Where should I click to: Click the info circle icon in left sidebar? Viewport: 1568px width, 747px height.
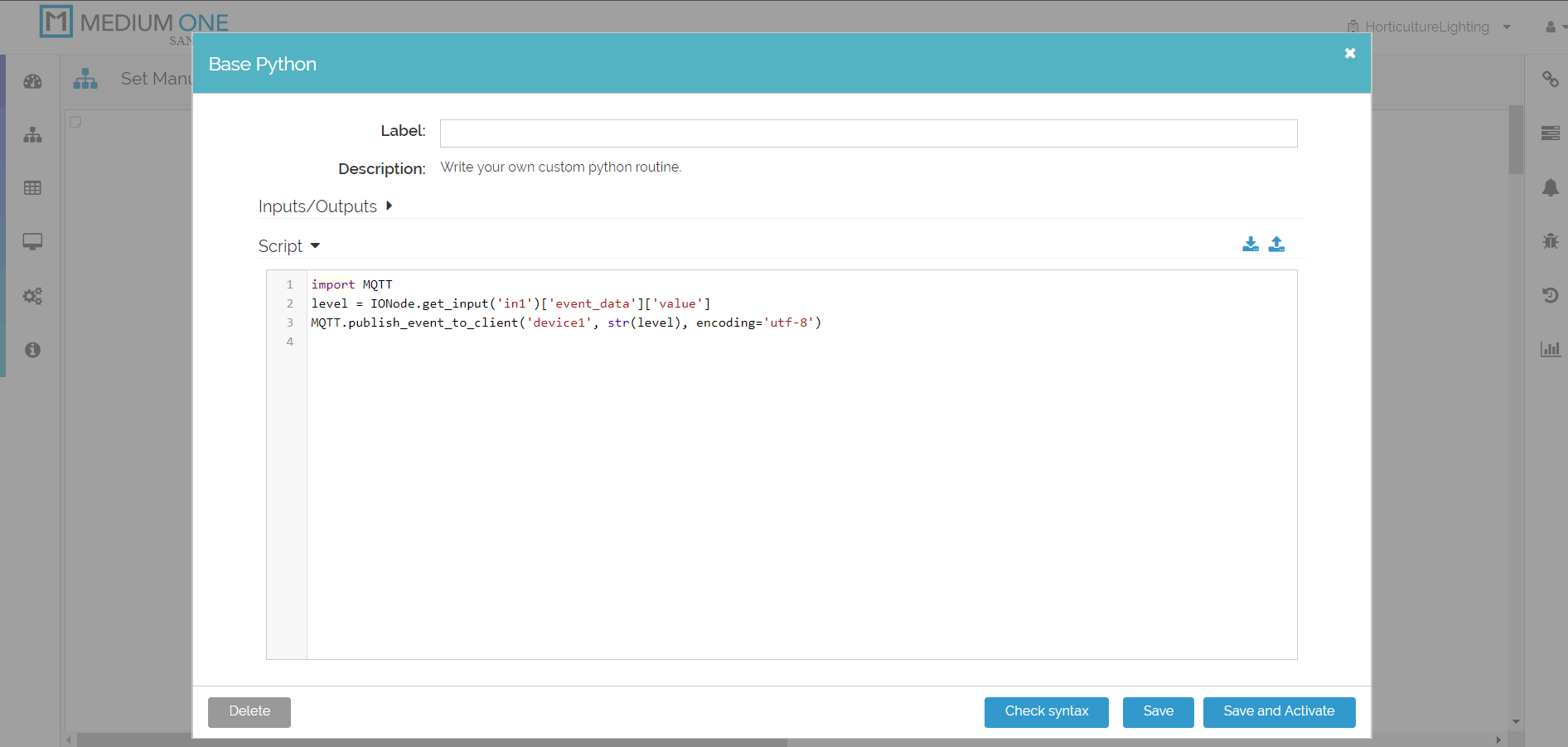coord(32,350)
